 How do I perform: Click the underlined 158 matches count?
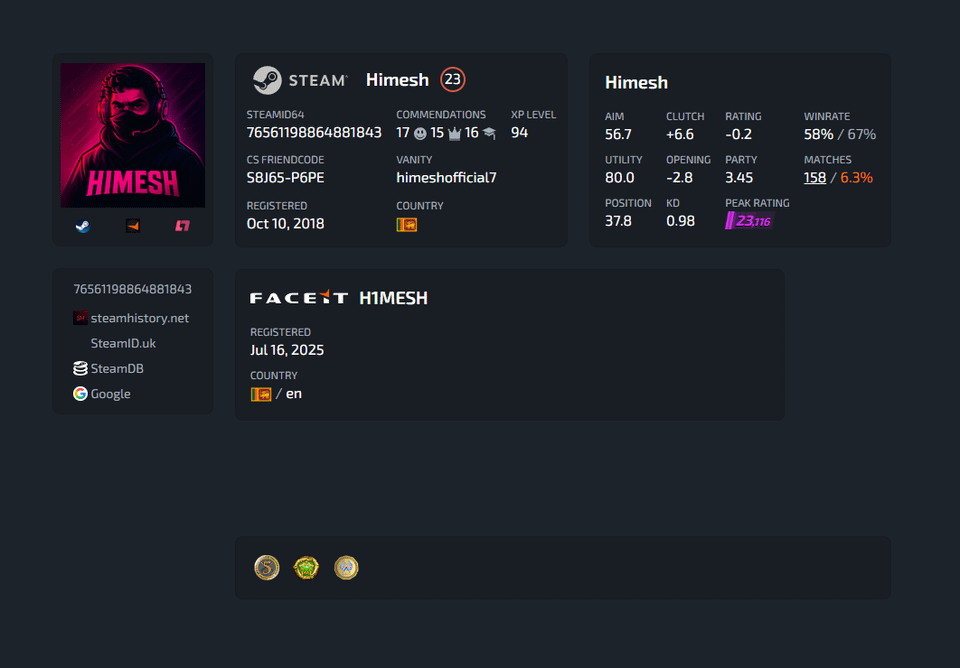click(x=815, y=177)
